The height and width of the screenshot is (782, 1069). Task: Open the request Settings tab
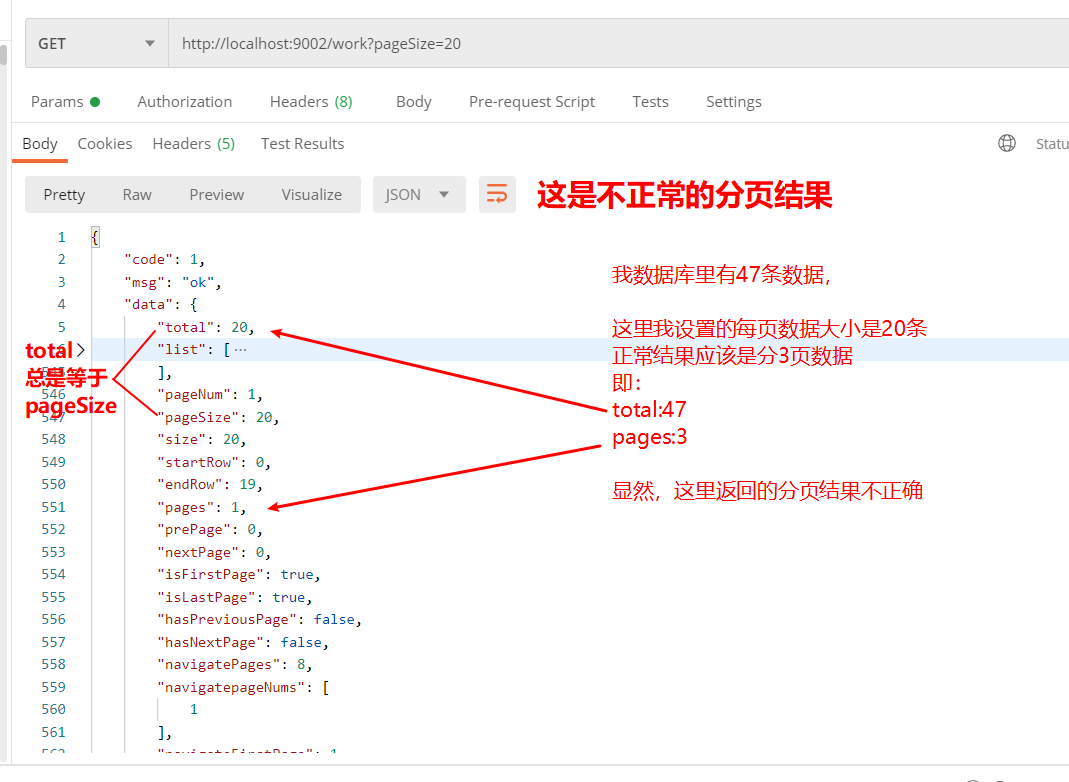click(x=733, y=101)
